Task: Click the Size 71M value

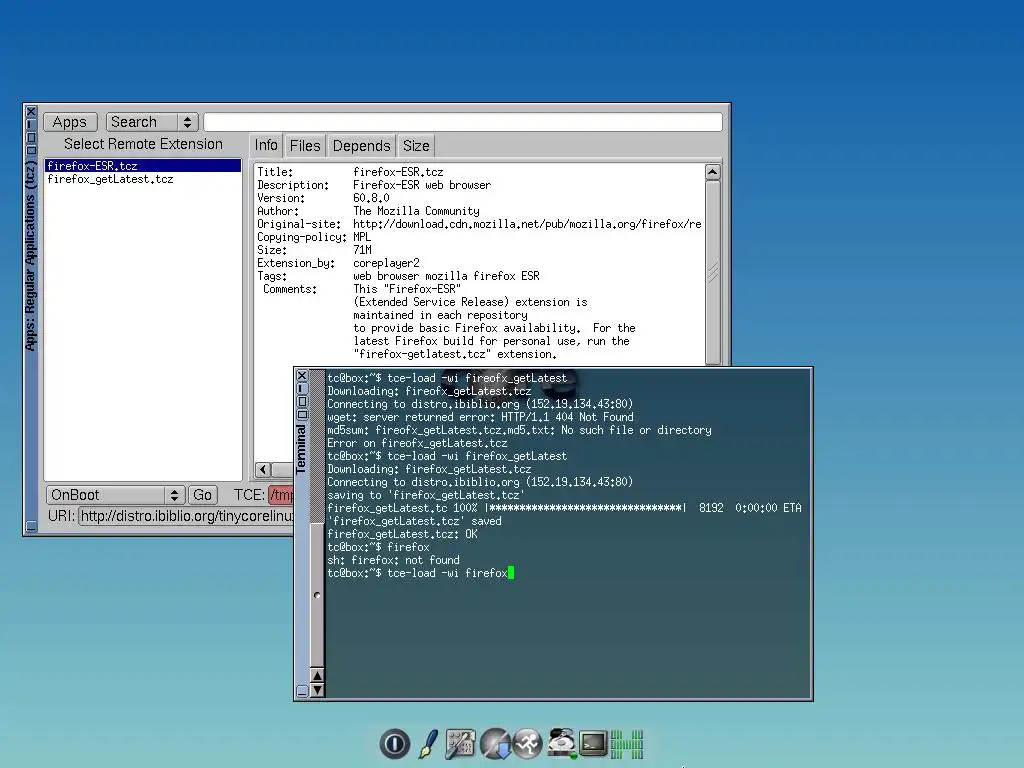Action: coord(362,250)
